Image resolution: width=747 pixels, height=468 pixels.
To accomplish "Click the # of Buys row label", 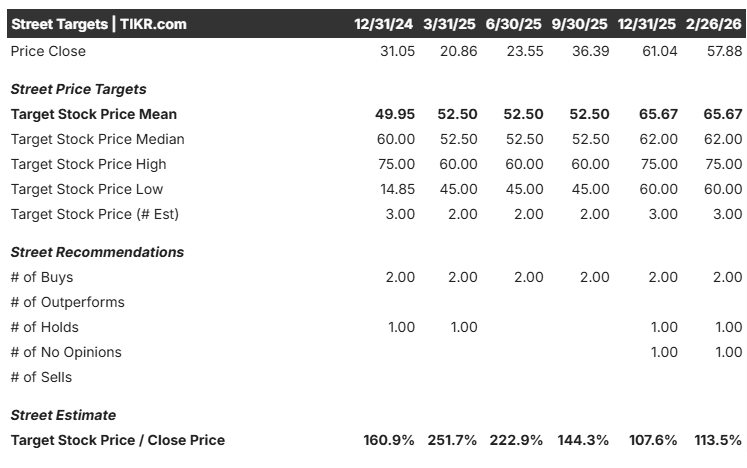I will (41, 277).
